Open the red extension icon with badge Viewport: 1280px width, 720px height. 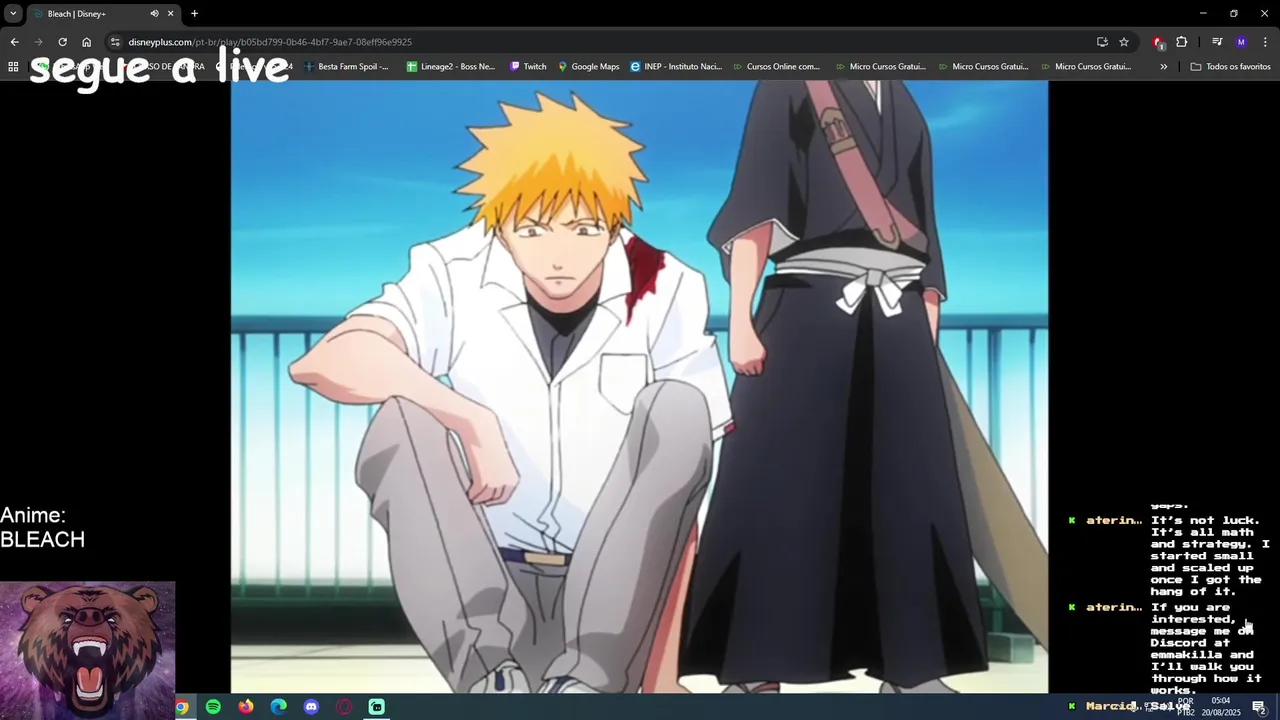1158,42
